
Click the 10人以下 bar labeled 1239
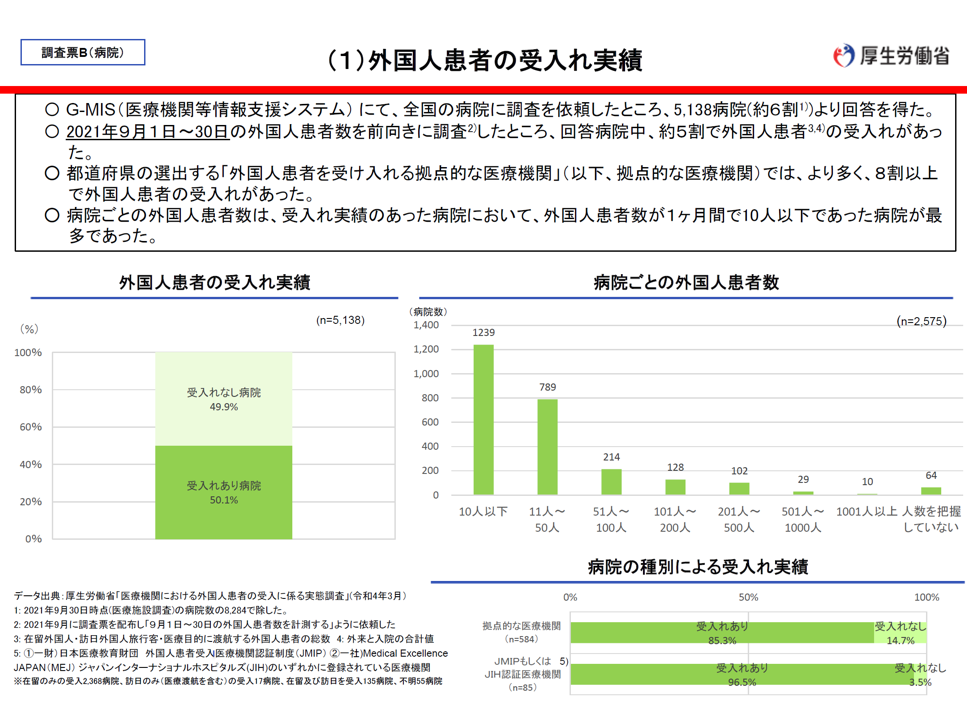coord(483,420)
